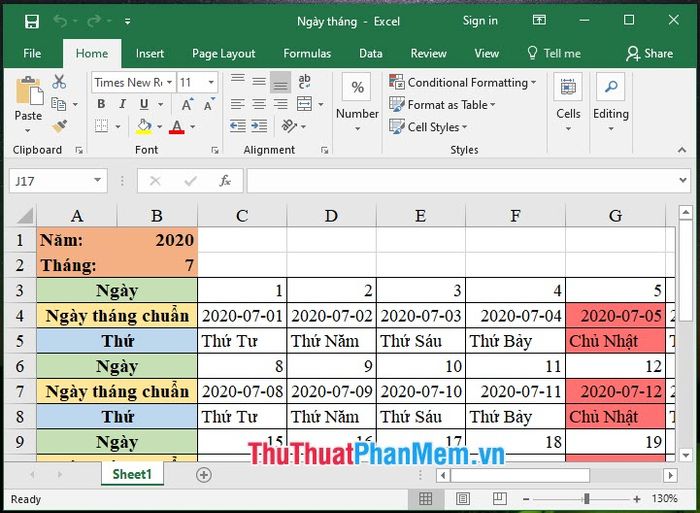
Task: Toggle Align Right
Action: [280, 104]
